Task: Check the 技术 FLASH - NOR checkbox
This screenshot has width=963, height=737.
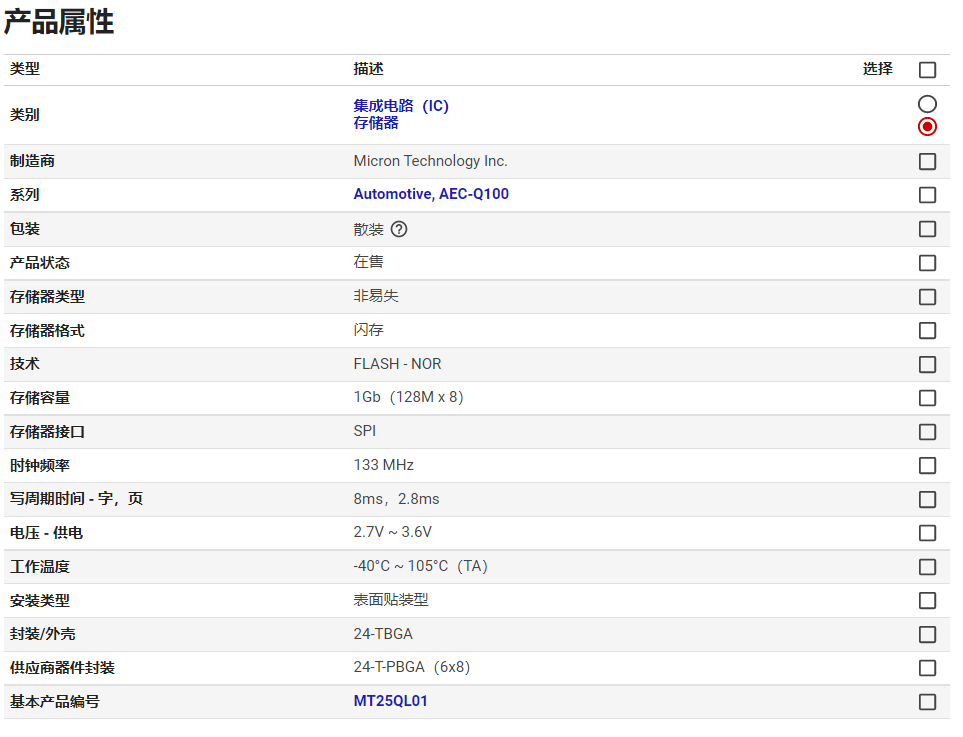Action: click(927, 364)
